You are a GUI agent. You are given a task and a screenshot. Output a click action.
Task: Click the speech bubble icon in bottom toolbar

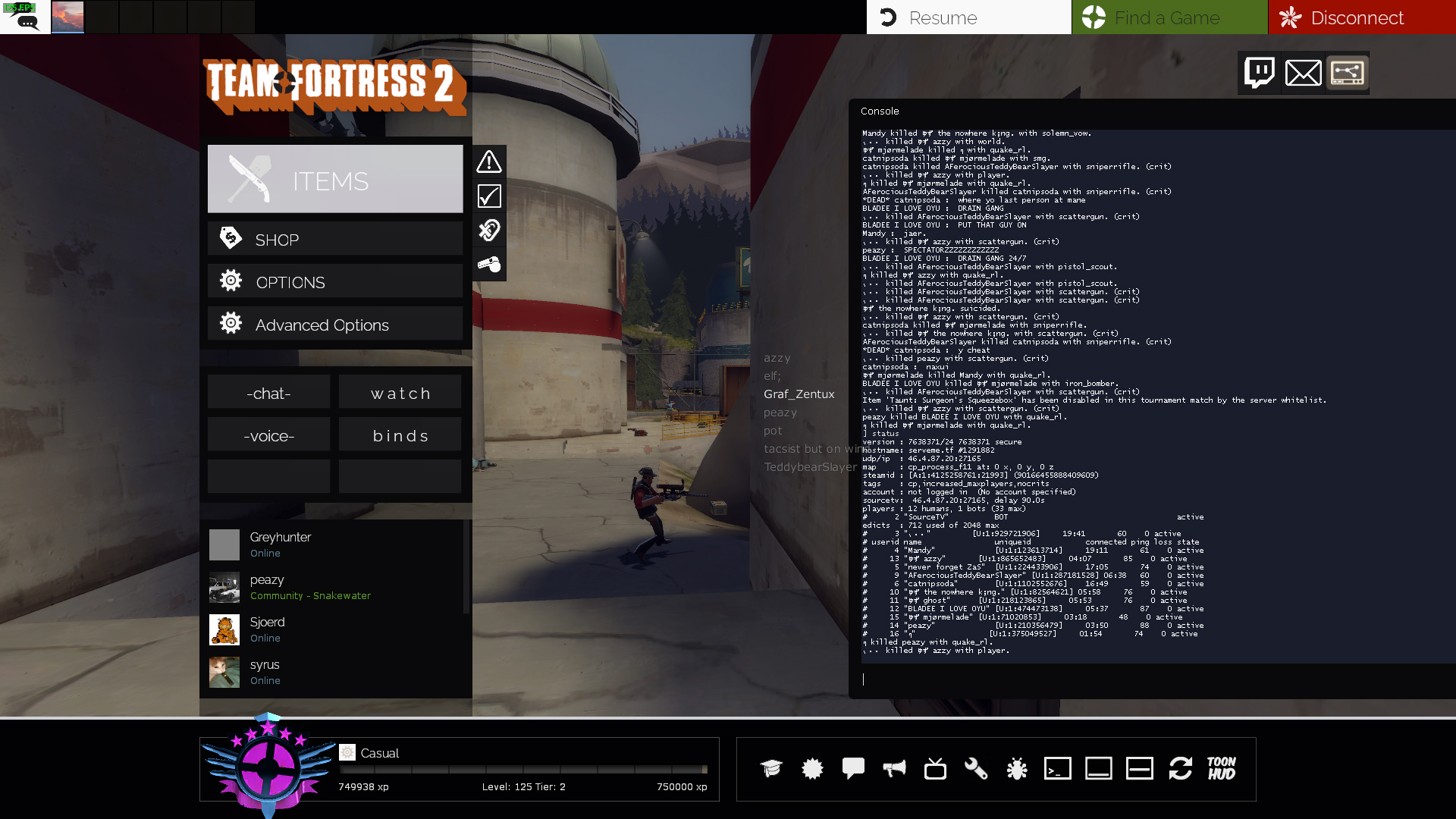[x=853, y=769]
